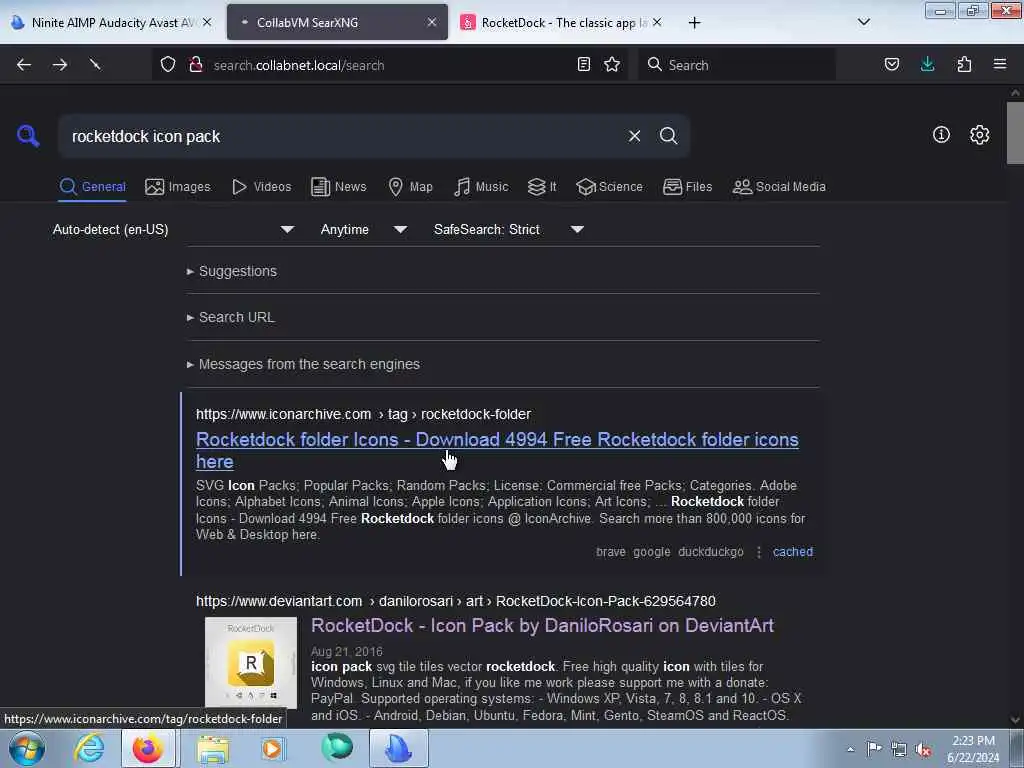The height and width of the screenshot is (768, 1024).
Task: Close the RocketDock tab
Action: point(657,22)
